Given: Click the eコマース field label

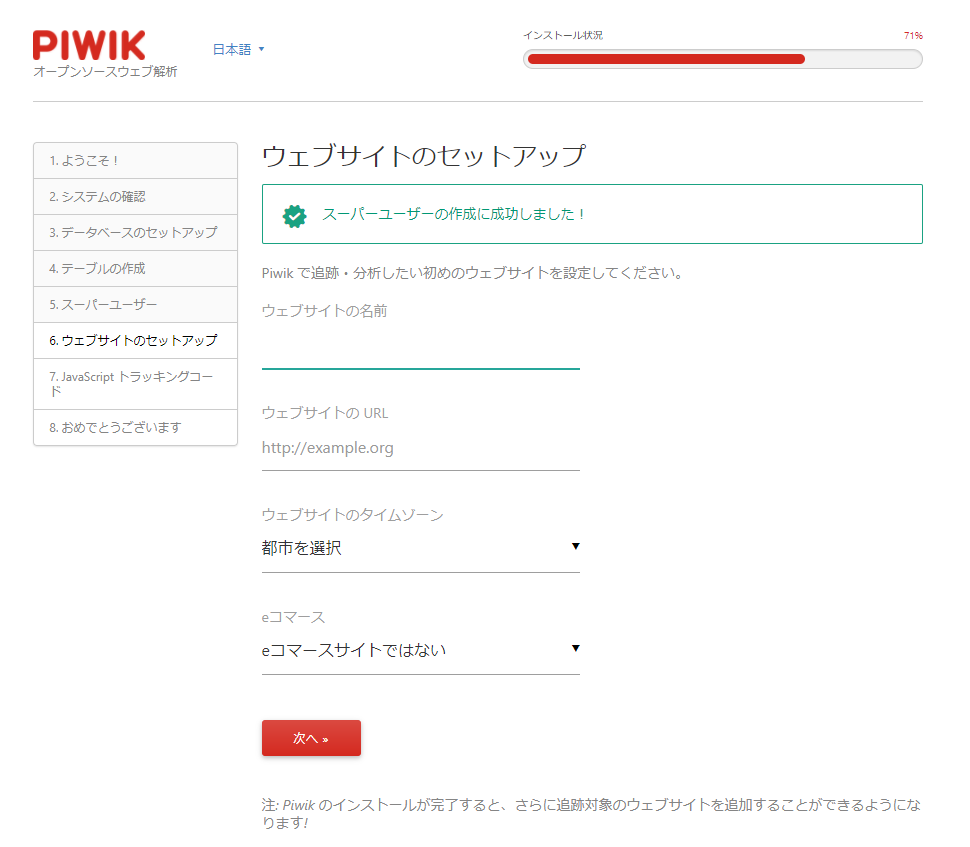Looking at the screenshot, I should (293, 617).
